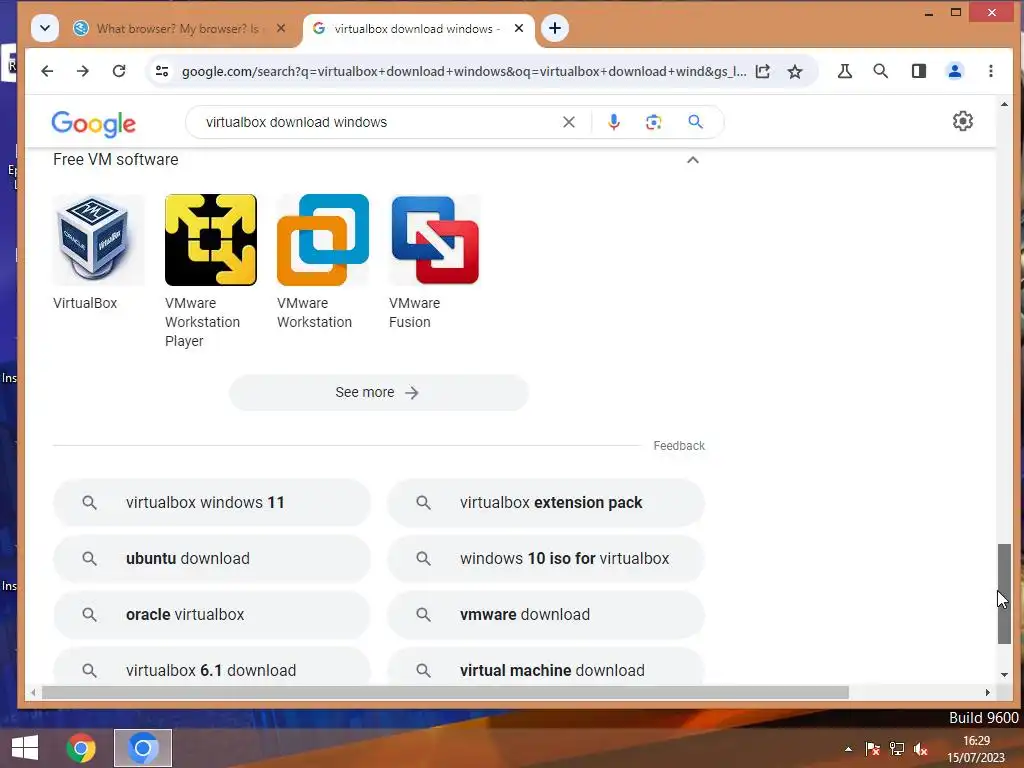Click the muted volume tray icon
The height and width of the screenshot is (768, 1024).
click(921, 749)
